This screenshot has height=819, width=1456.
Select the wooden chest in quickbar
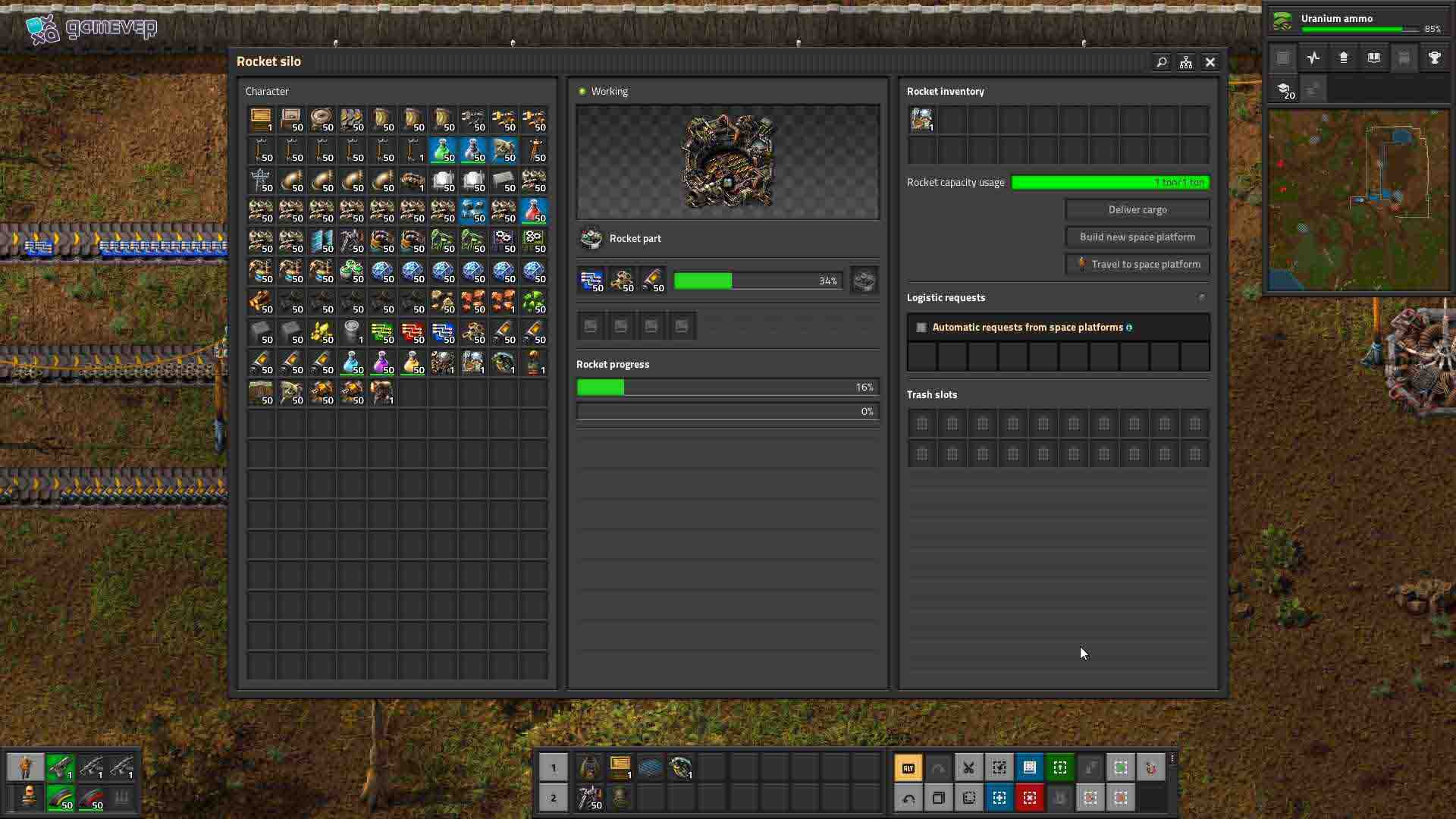(x=620, y=768)
